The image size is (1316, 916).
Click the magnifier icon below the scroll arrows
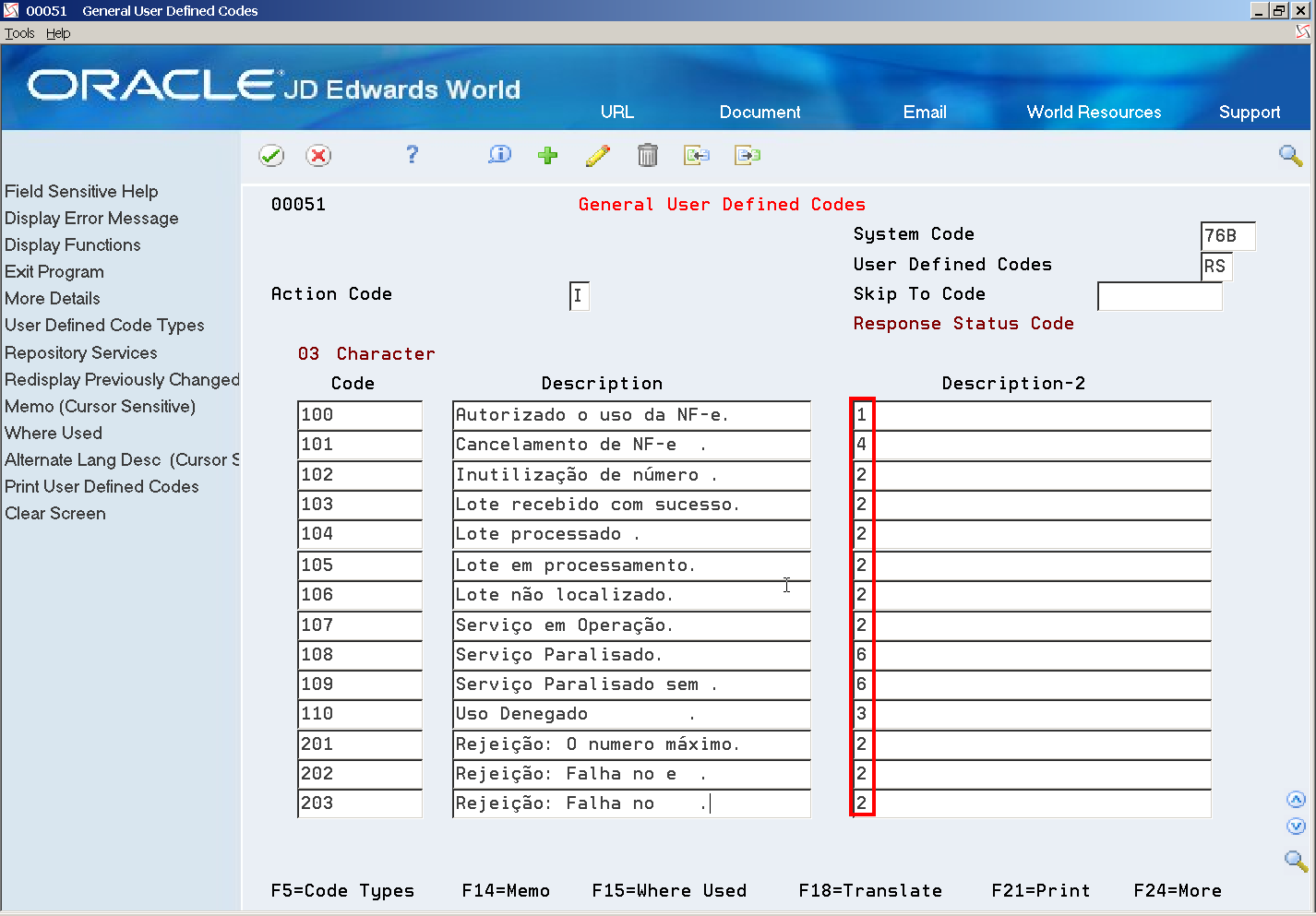1296,861
